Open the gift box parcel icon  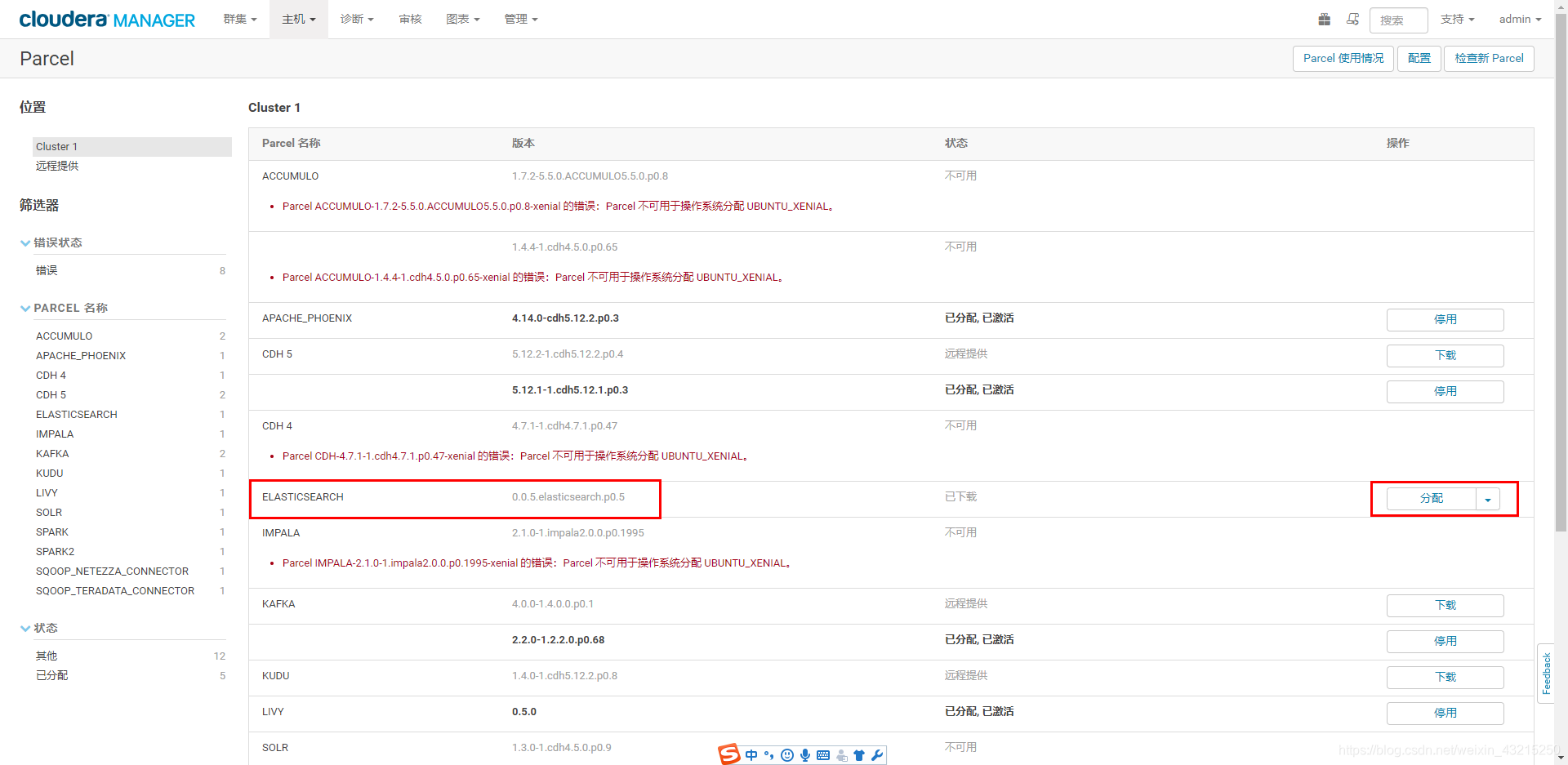point(1325,19)
